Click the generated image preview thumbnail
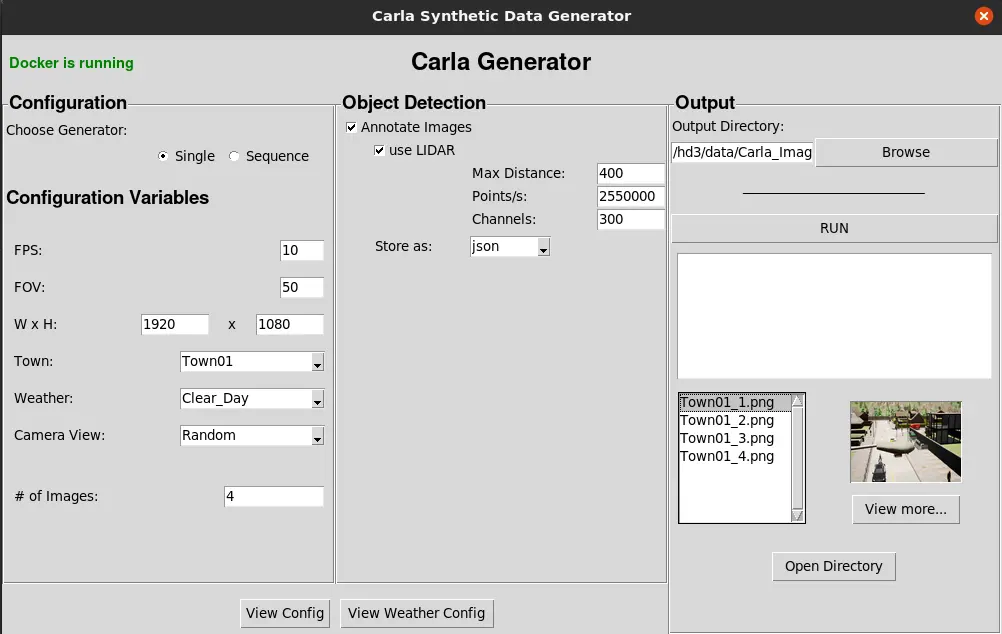 pos(905,441)
